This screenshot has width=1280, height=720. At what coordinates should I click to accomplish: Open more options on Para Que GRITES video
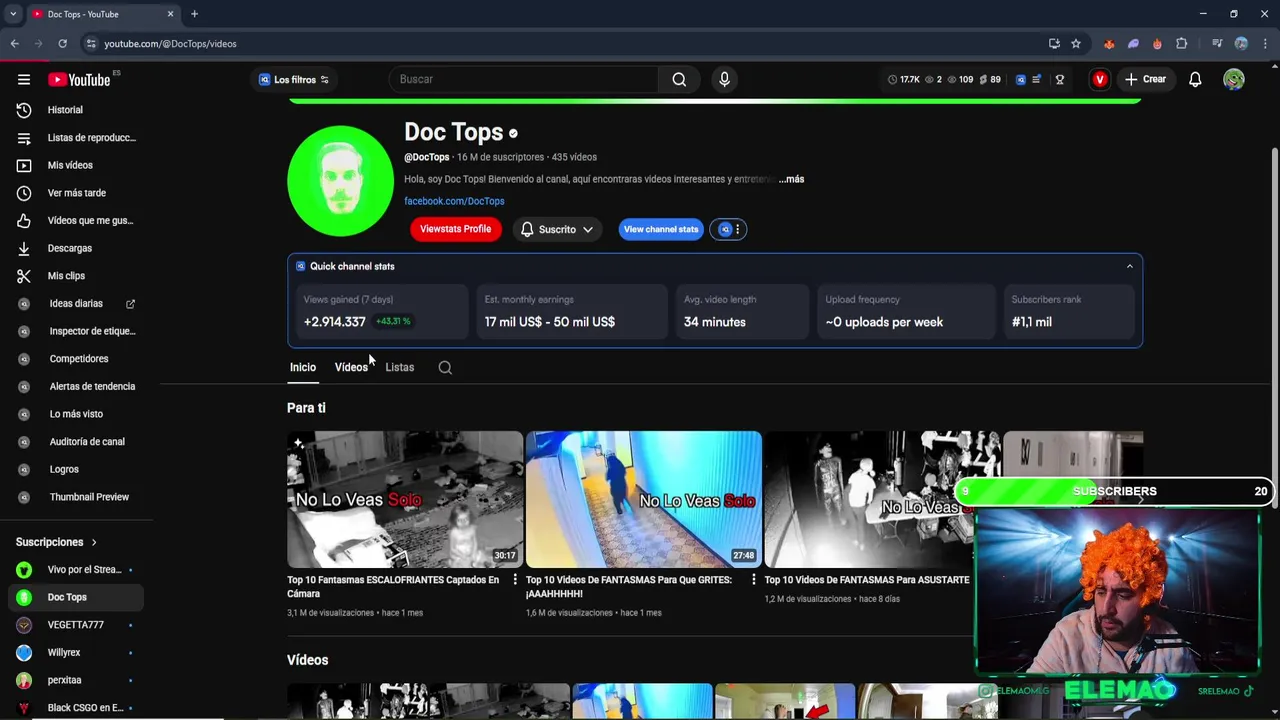pyautogui.click(x=754, y=580)
